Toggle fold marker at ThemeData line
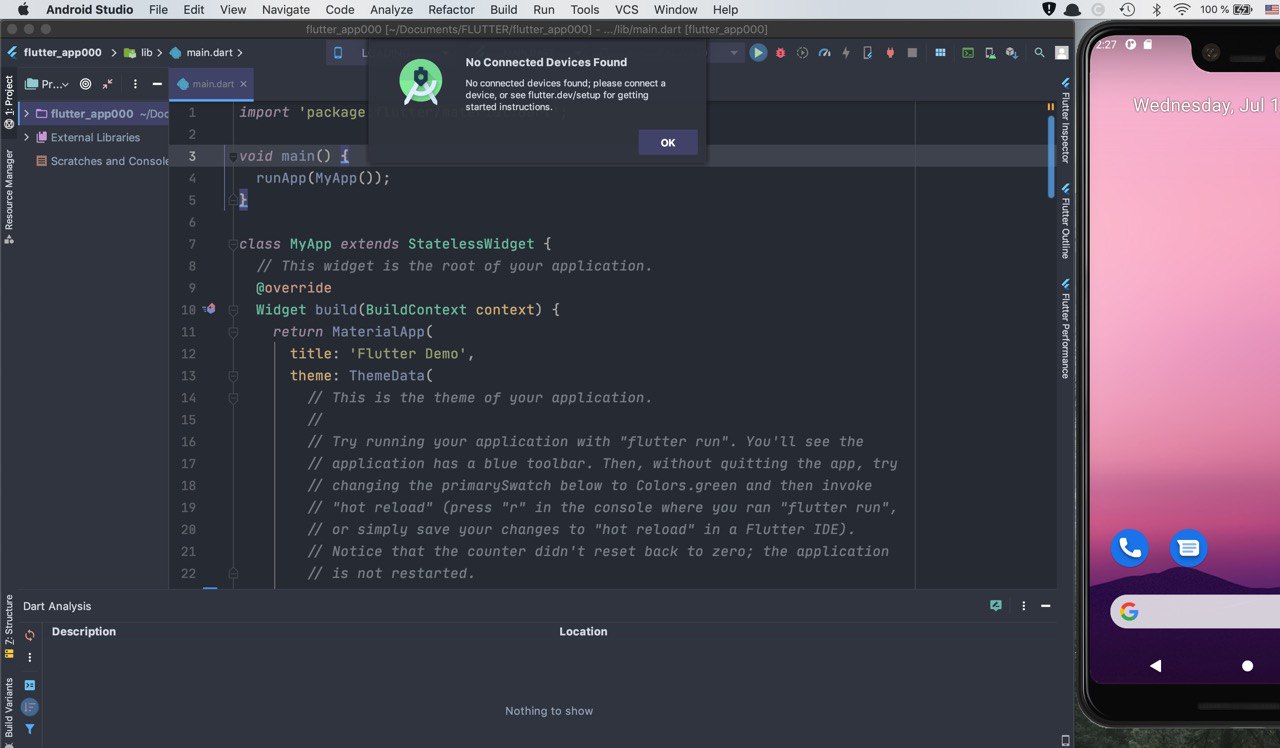Screen dimensions: 1280x748 [x=232, y=376]
